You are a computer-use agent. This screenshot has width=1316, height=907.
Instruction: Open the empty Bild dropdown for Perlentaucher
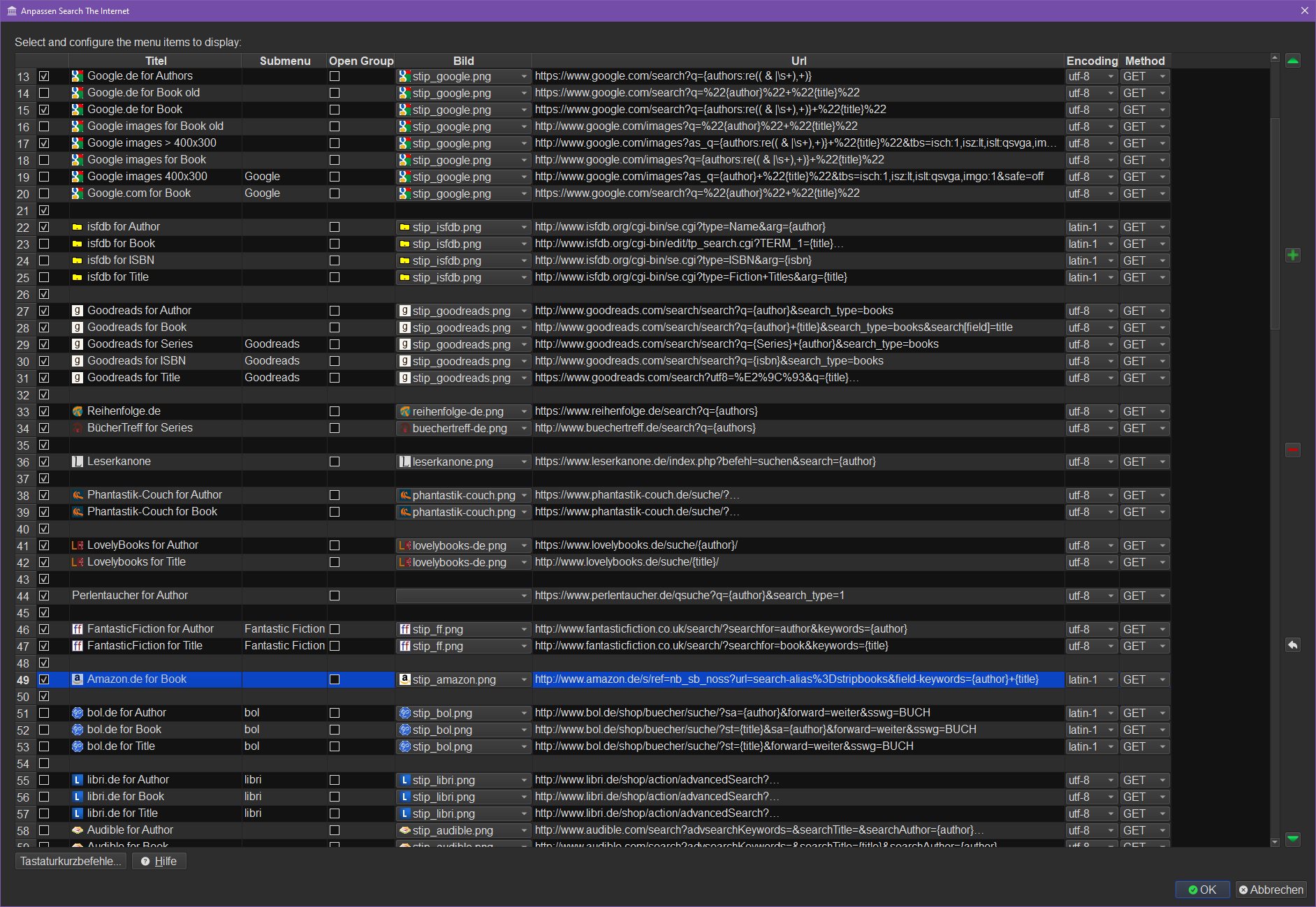pos(463,596)
